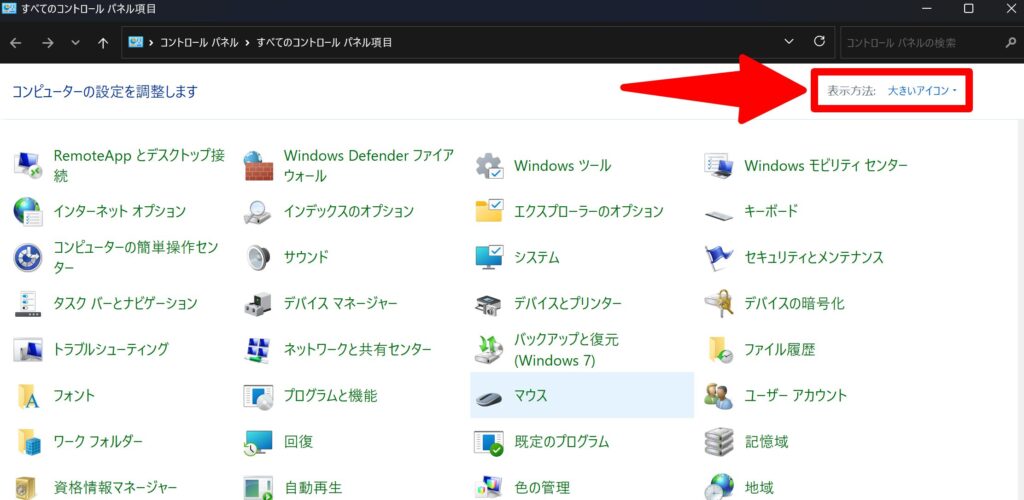This screenshot has width=1024, height=500.
Task: Click タスク バーとナビゲーション icon
Action: click(27, 304)
